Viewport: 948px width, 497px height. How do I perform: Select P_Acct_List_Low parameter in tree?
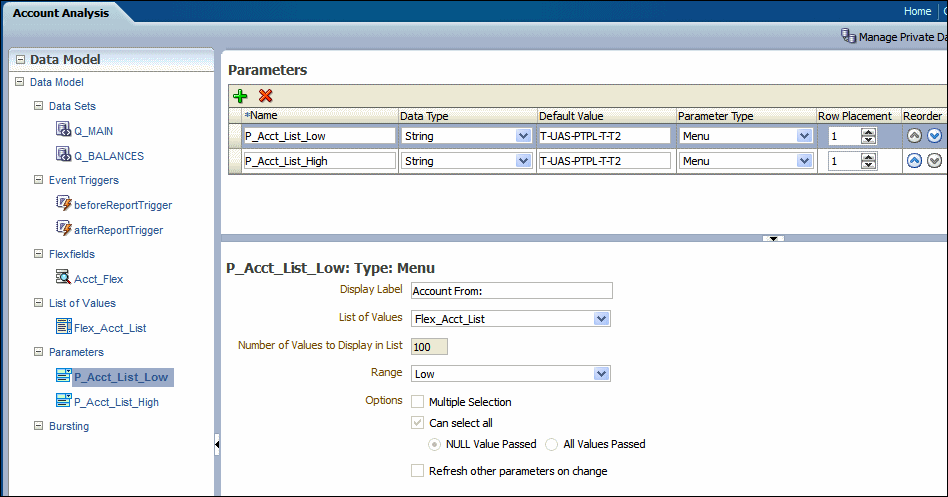pos(122,377)
